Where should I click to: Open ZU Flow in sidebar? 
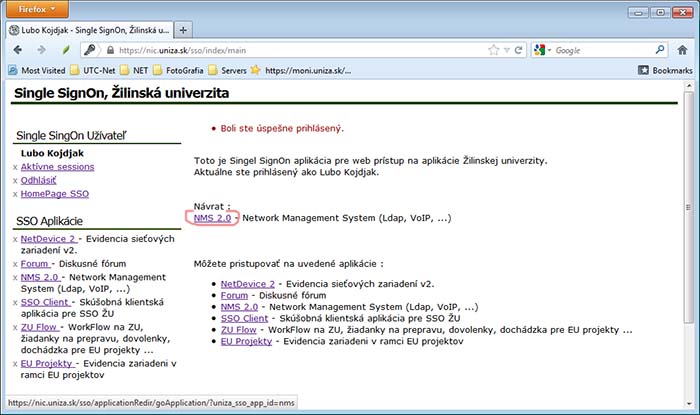[x=39, y=327]
